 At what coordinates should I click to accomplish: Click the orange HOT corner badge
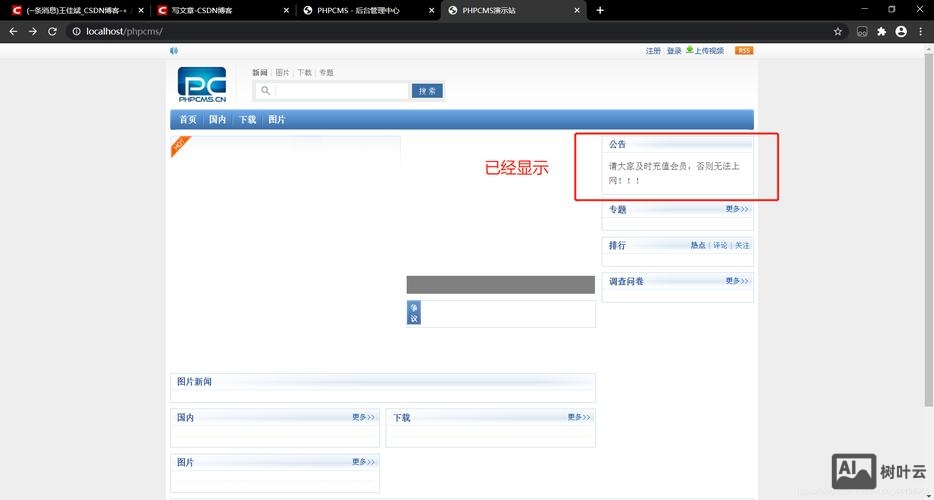coord(180,146)
